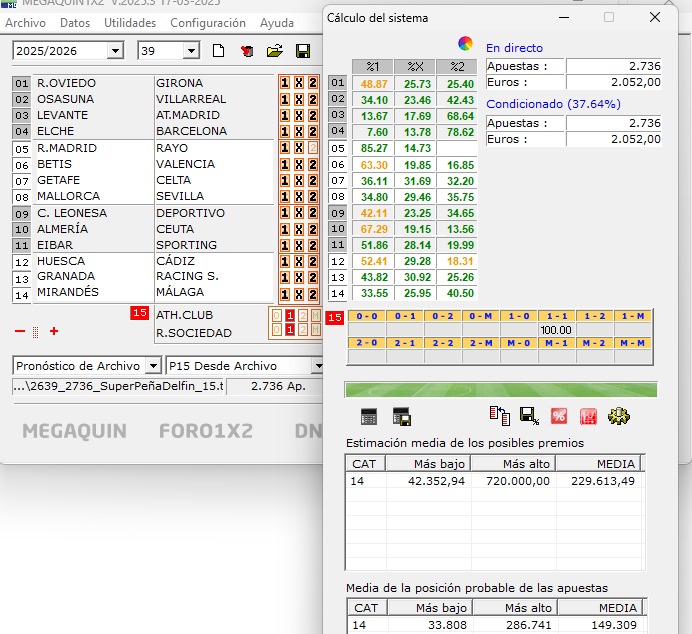Open file with the yellow folder icon

(274, 51)
